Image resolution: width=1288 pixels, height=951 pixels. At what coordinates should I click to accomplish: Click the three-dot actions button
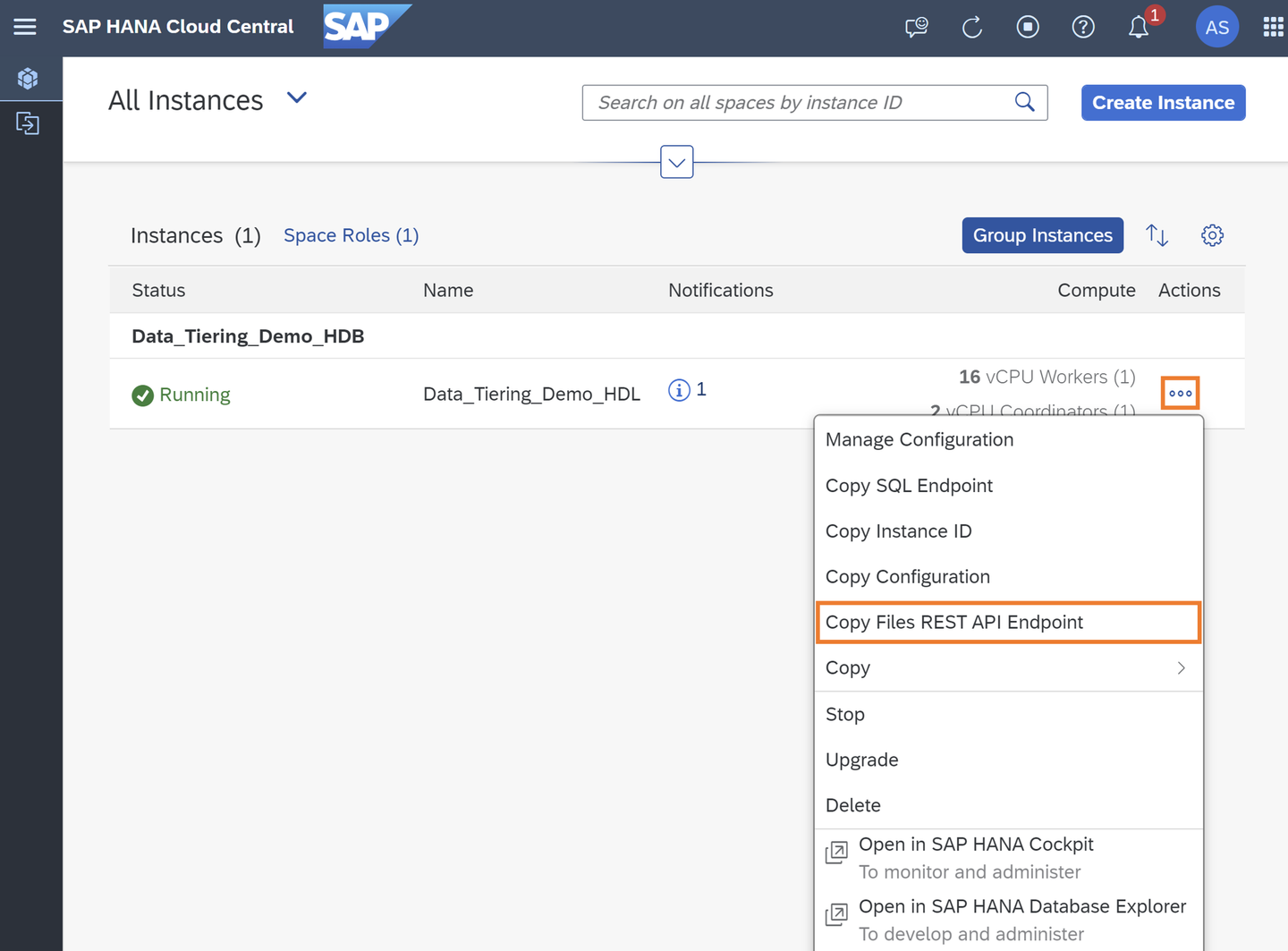[x=1181, y=393]
